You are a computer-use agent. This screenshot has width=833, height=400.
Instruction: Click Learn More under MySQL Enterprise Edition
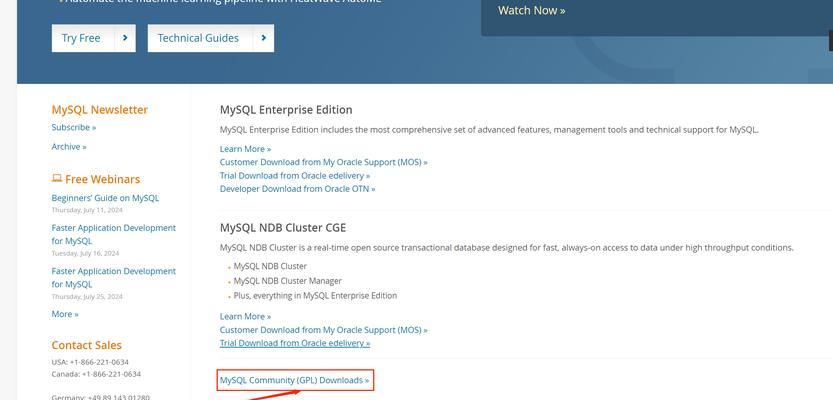245,149
